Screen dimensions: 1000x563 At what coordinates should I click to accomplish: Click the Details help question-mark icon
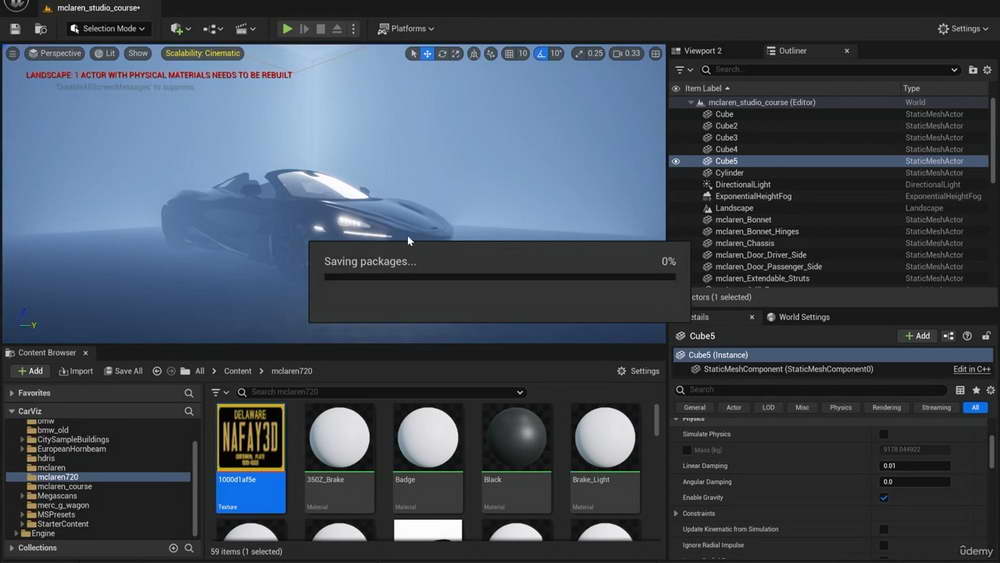tap(967, 336)
